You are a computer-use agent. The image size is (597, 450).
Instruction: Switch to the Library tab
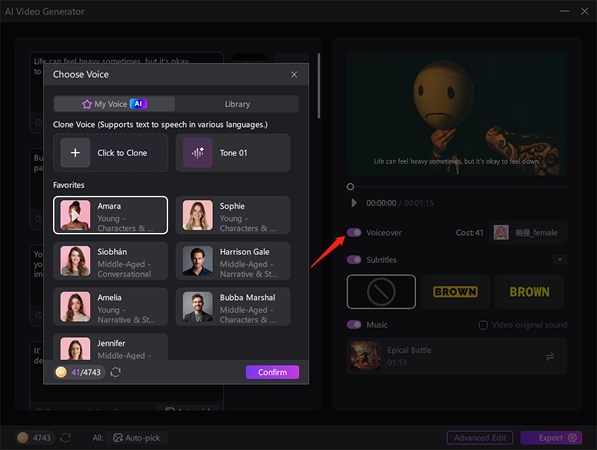click(237, 104)
